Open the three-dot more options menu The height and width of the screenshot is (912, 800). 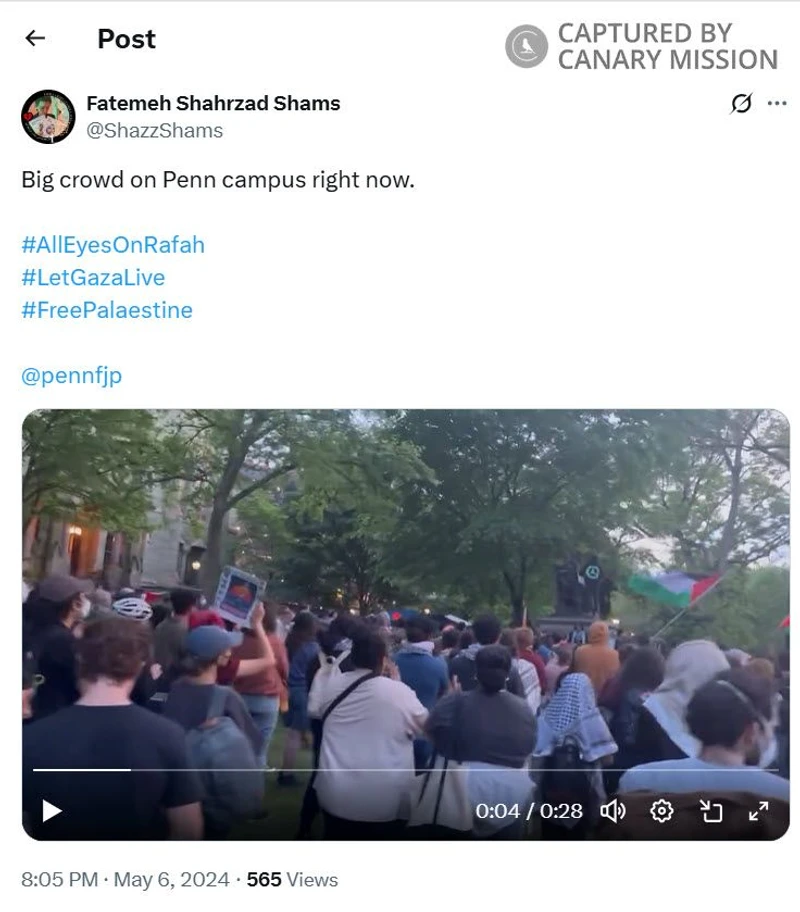[x=777, y=104]
